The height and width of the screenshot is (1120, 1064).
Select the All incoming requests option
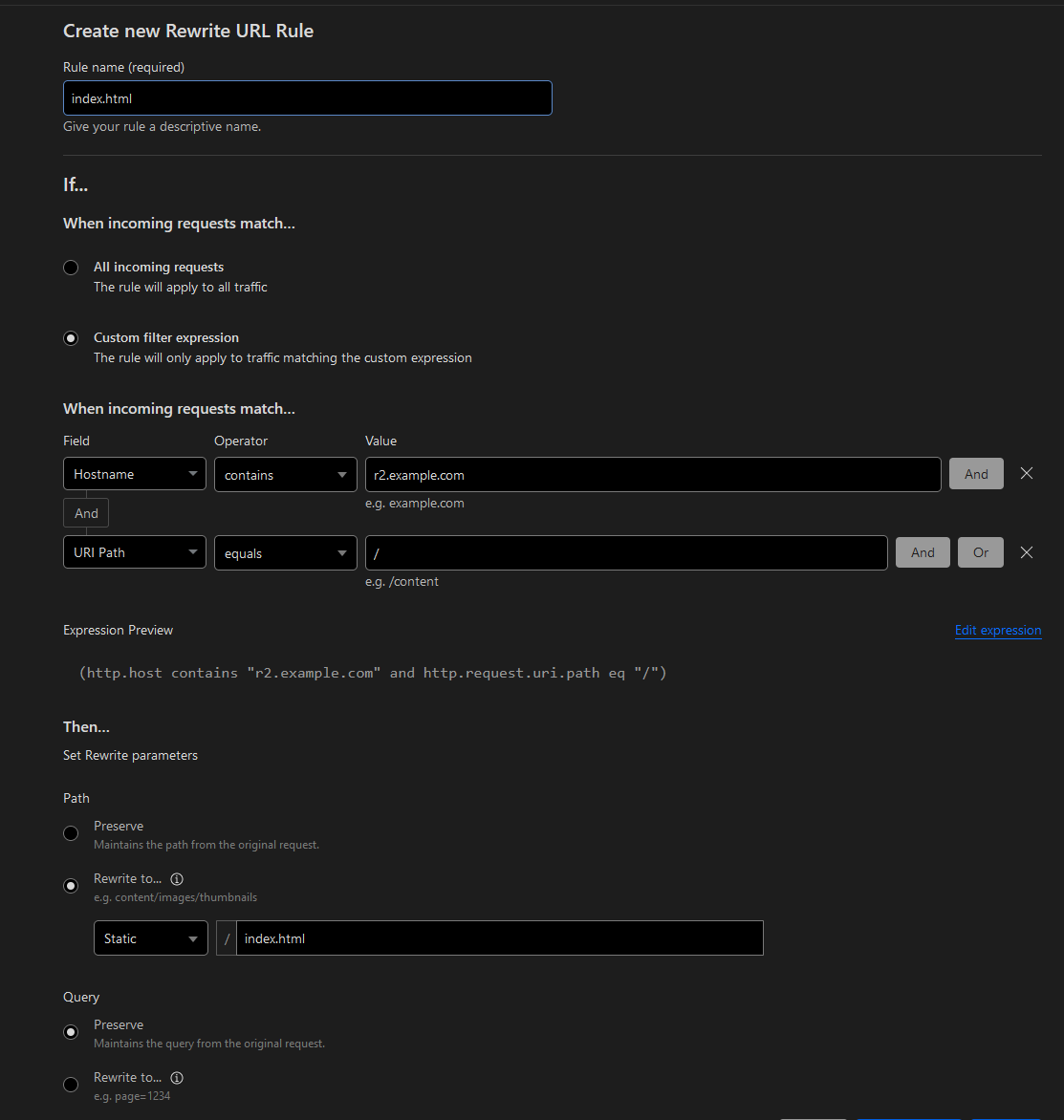click(70, 268)
